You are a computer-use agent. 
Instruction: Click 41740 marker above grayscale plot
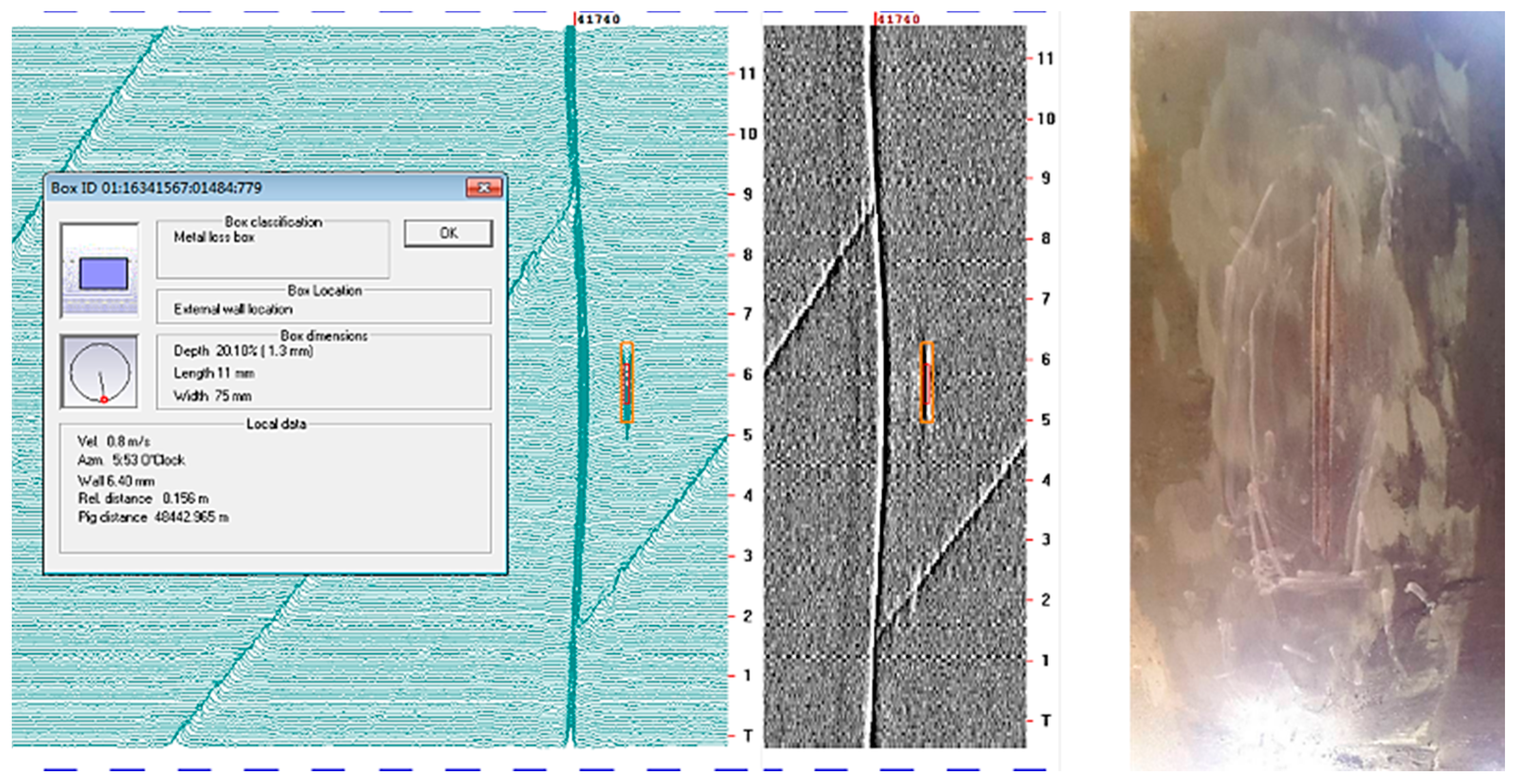coord(897,19)
